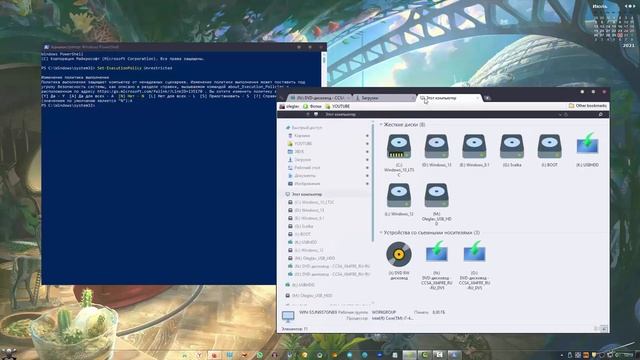This screenshot has width=640, height=360.
Task: Switch to the N: DVD-дисковод tab
Action: pos(320,98)
